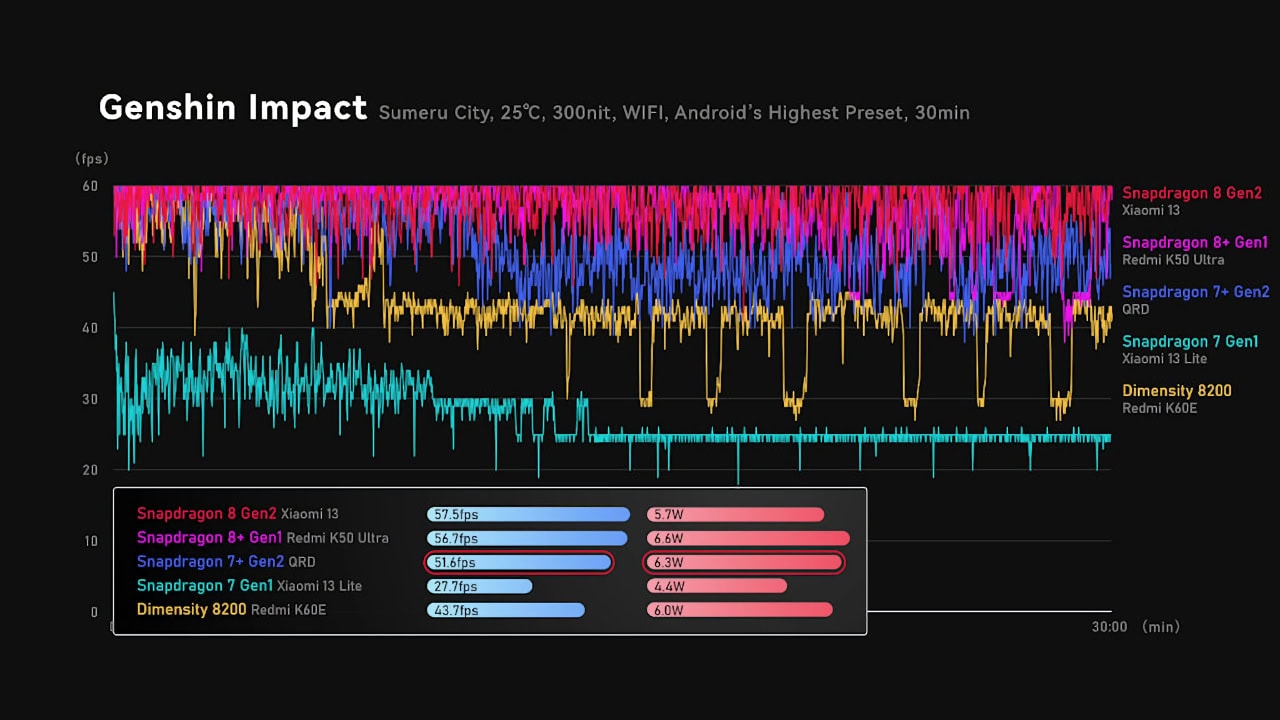Click the 43.7fps blue bar
1280x720 pixels.
pos(506,611)
